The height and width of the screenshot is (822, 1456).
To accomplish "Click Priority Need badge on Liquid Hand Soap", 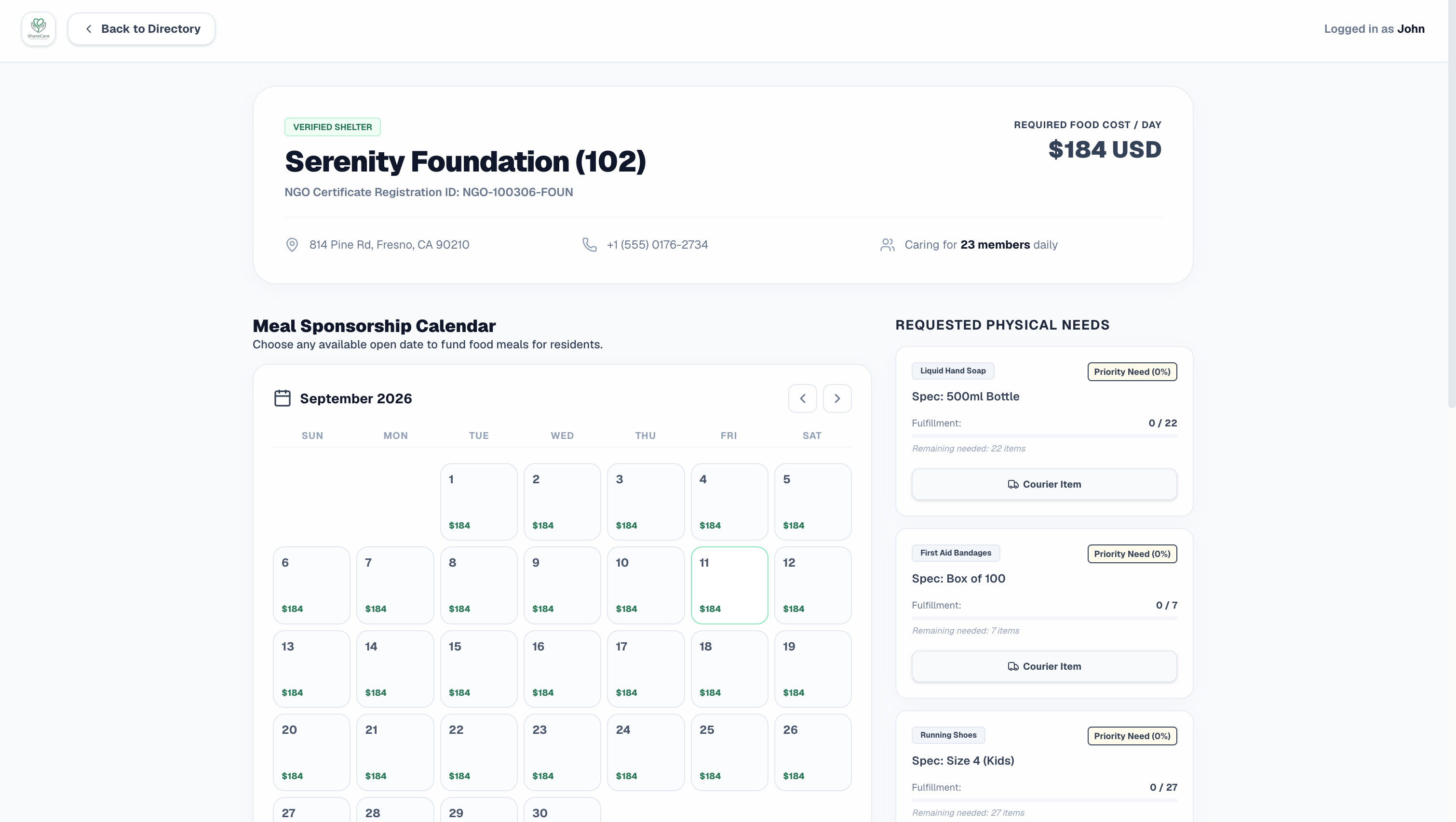I will [1132, 372].
